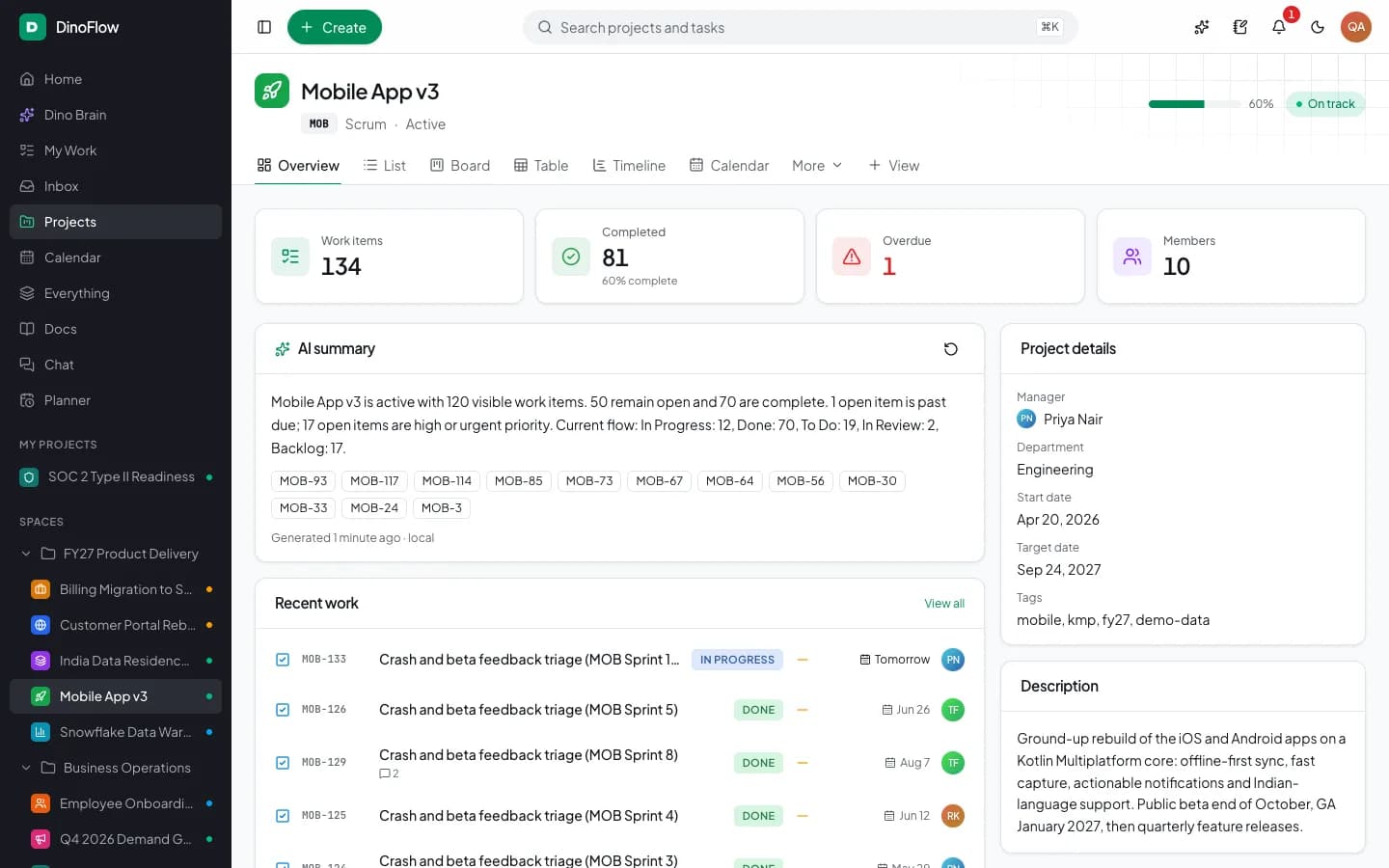Go to My Work
Viewport: 1389px width, 868px height.
[x=116, y=150]
